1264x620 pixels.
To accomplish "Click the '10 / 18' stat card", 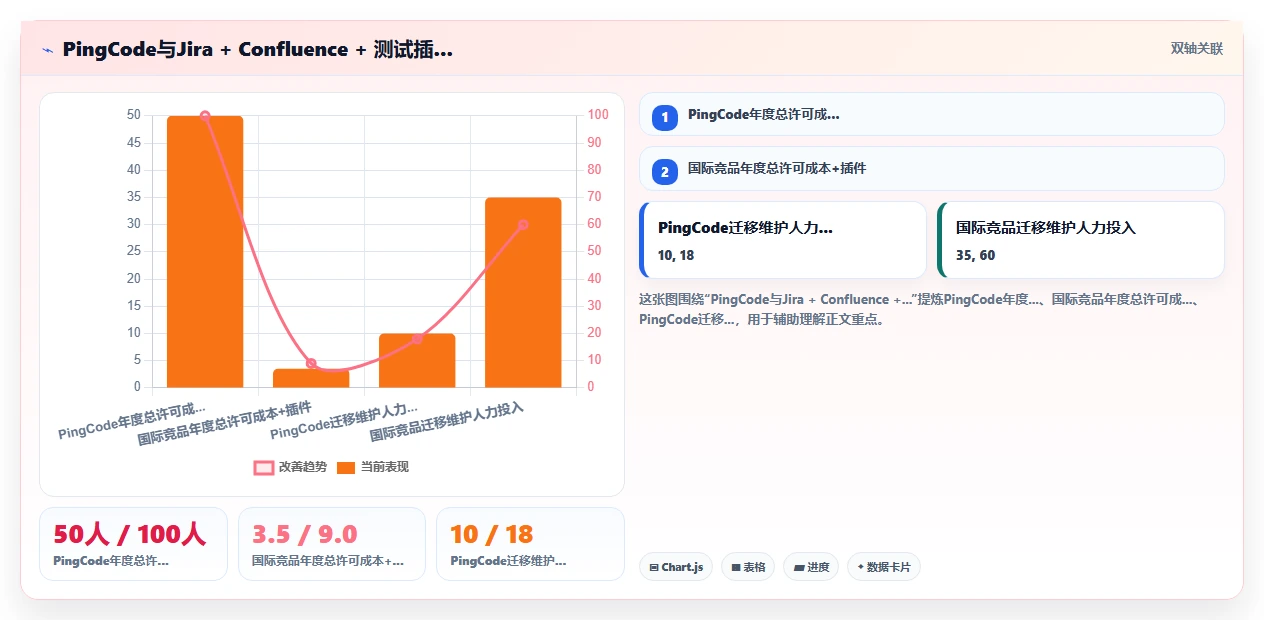I will click(x=530, y=544).
